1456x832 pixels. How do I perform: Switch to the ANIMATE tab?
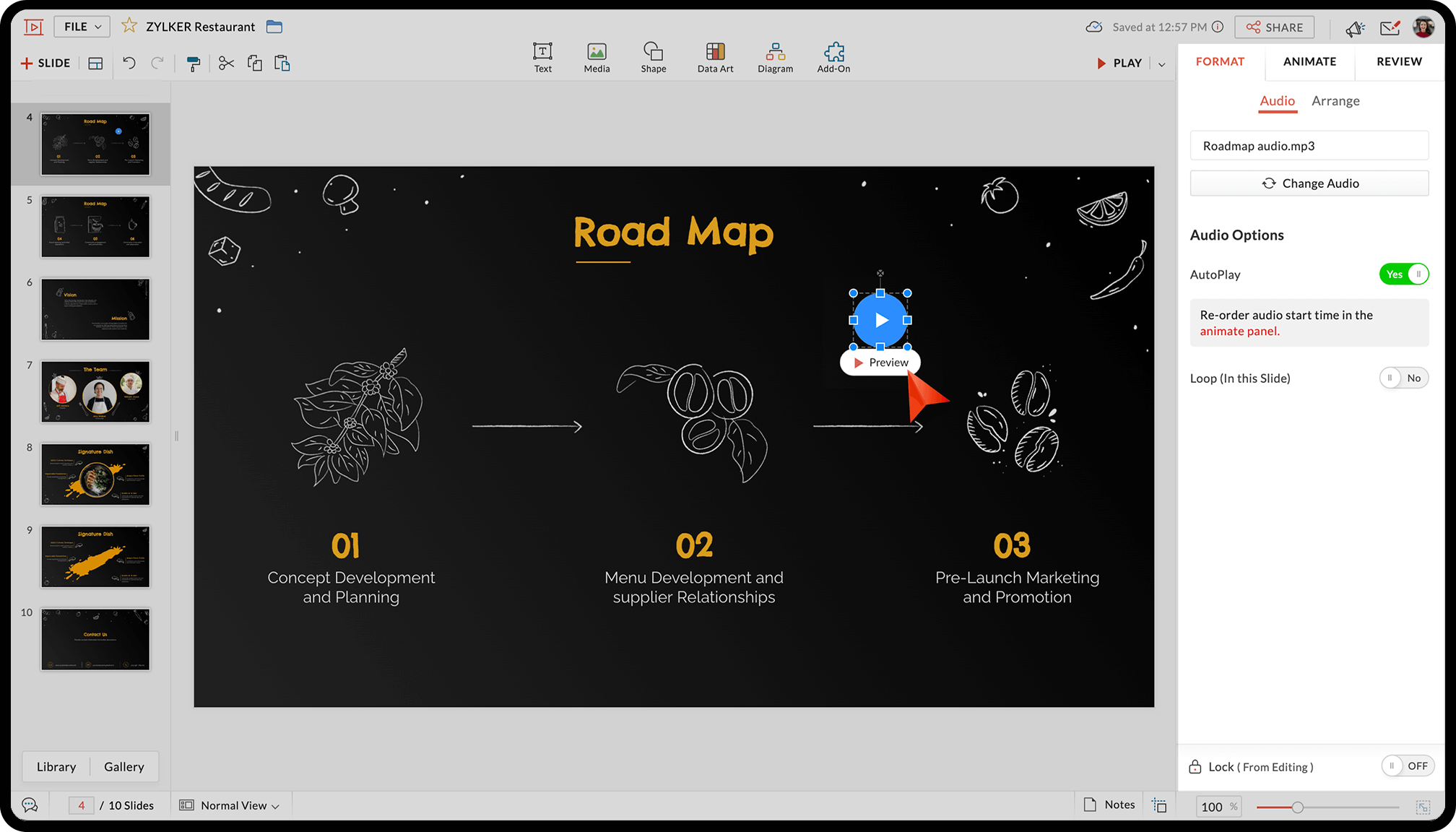tap(1309, 61)
